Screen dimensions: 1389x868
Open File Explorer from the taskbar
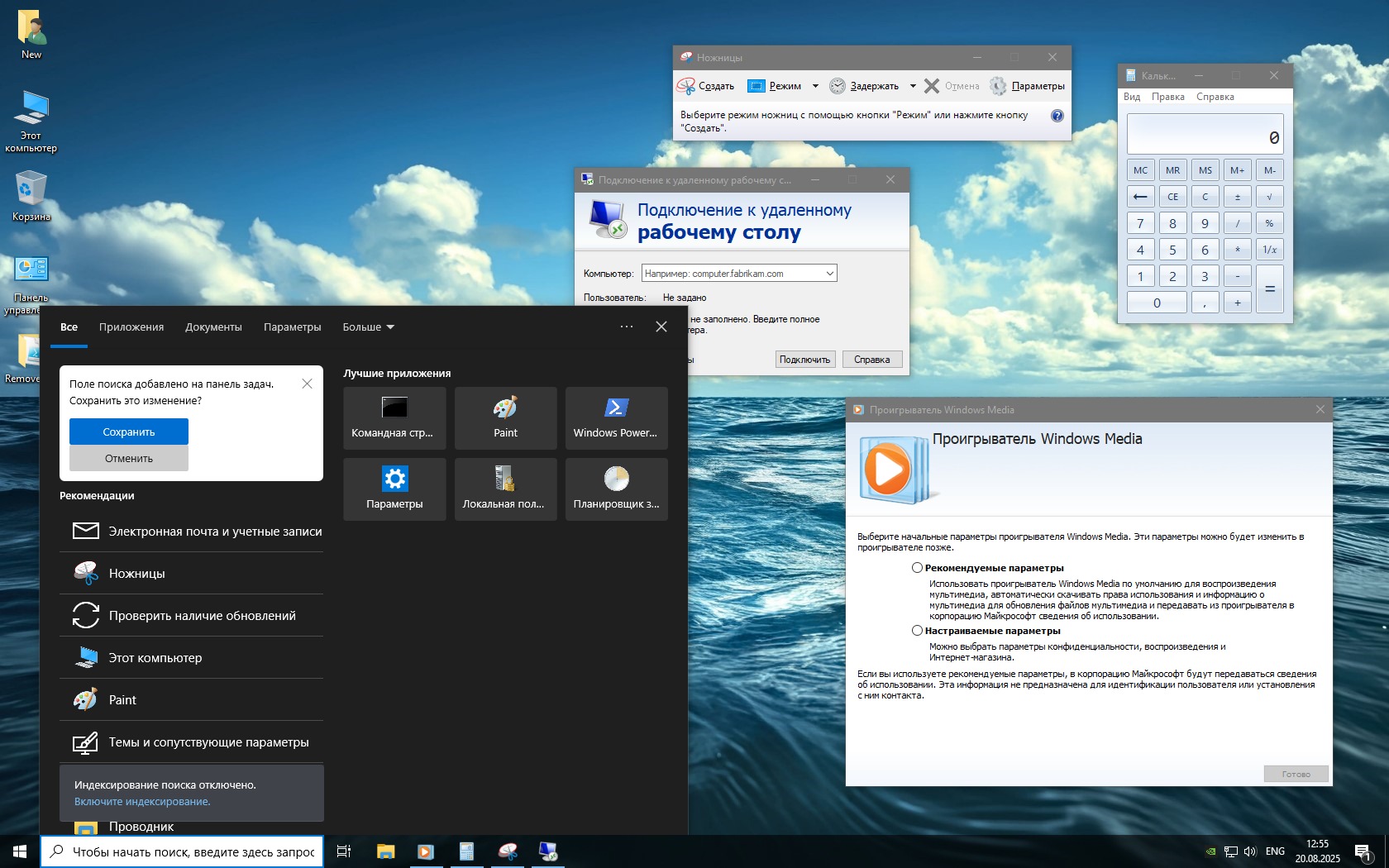pyautogui.click(x=385, y=851)
